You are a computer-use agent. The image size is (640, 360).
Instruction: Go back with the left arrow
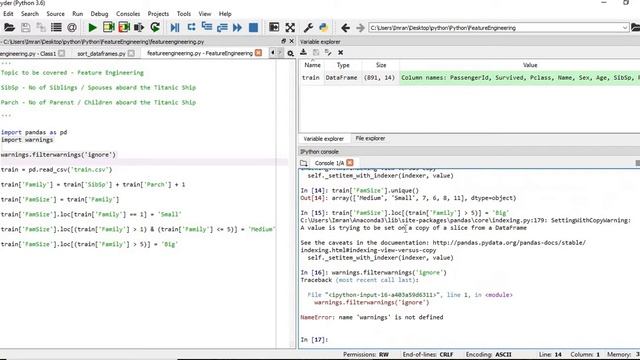point(345,28)
